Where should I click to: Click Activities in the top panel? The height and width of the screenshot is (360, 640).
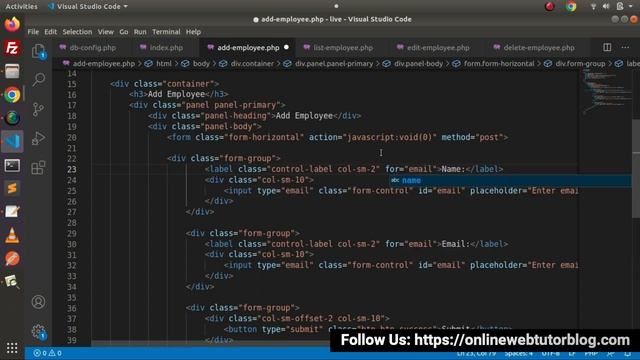(x=21, y=7)
